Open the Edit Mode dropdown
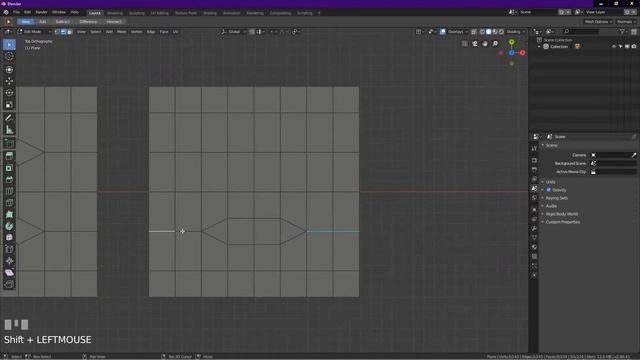Viewport: 640px width, 360px height. click(x=34, y=31)
